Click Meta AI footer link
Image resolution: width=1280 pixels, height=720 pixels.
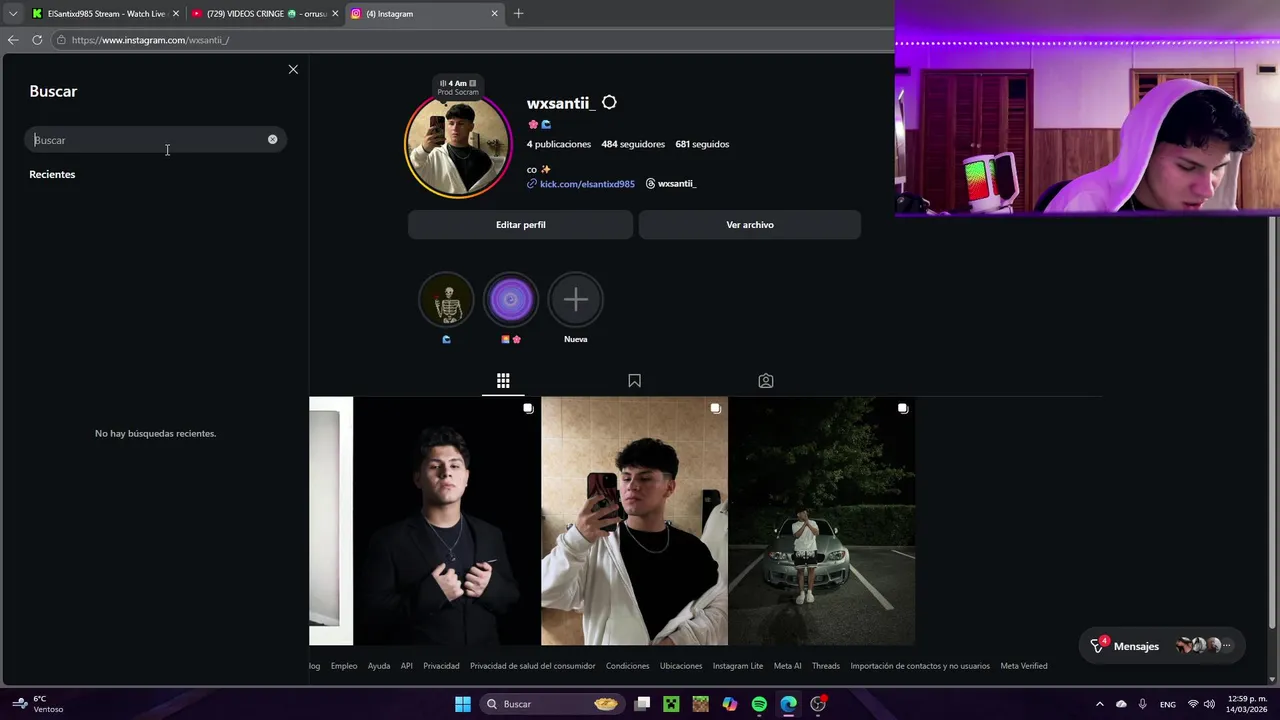pyautogui.click(x=788, y=666)
